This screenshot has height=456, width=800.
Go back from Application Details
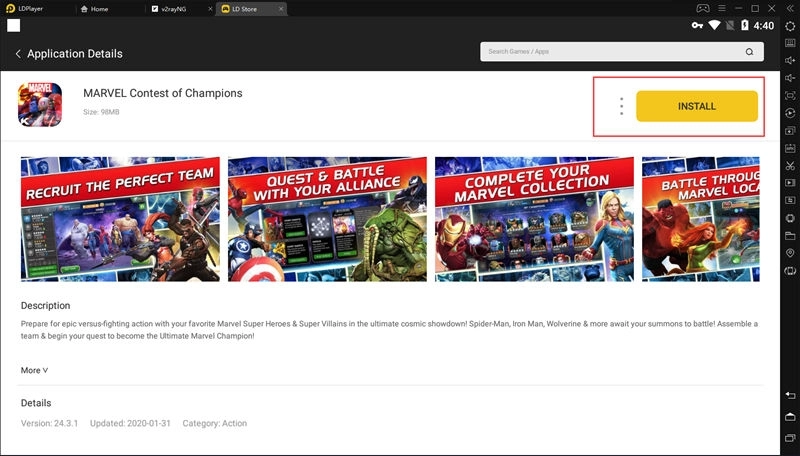(x=18, y=53)
